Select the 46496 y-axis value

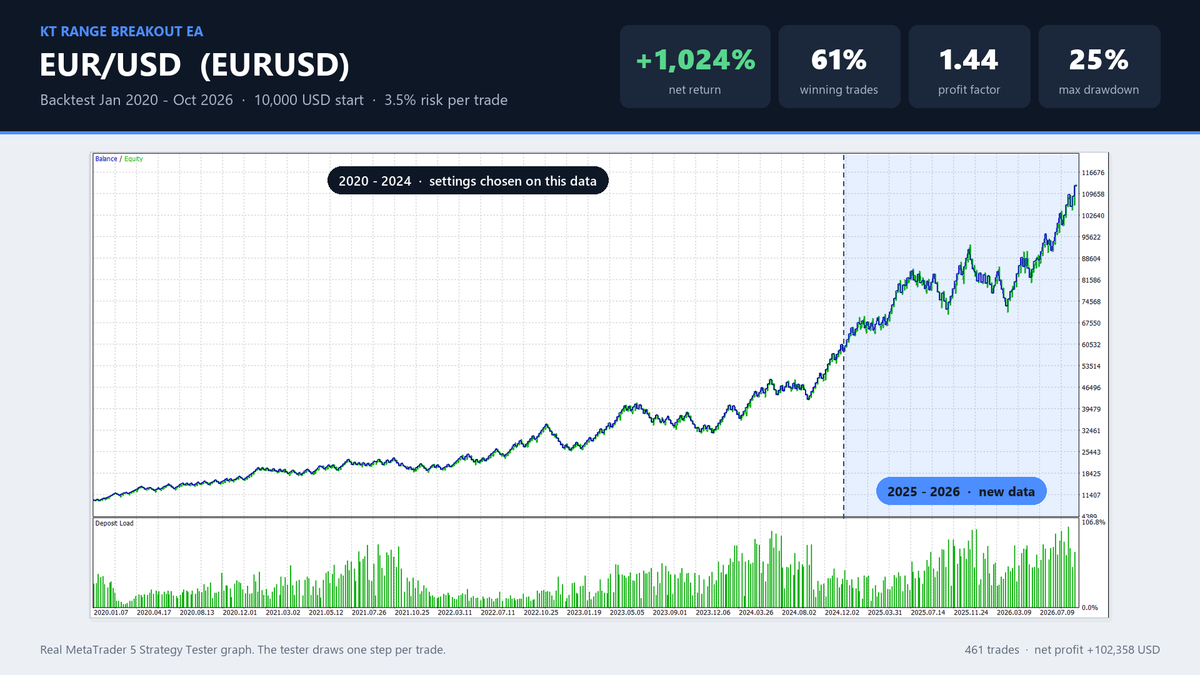point(1091,388)
